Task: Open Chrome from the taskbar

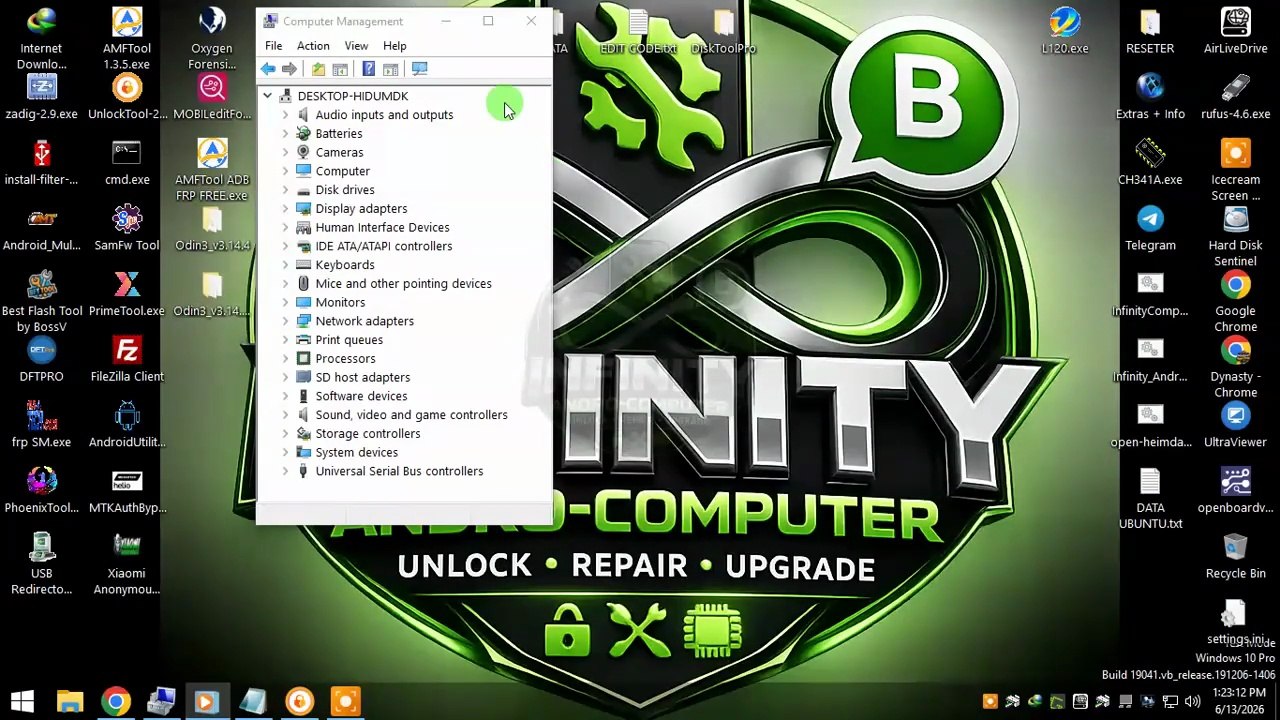Action: click(x=116, y=701)
